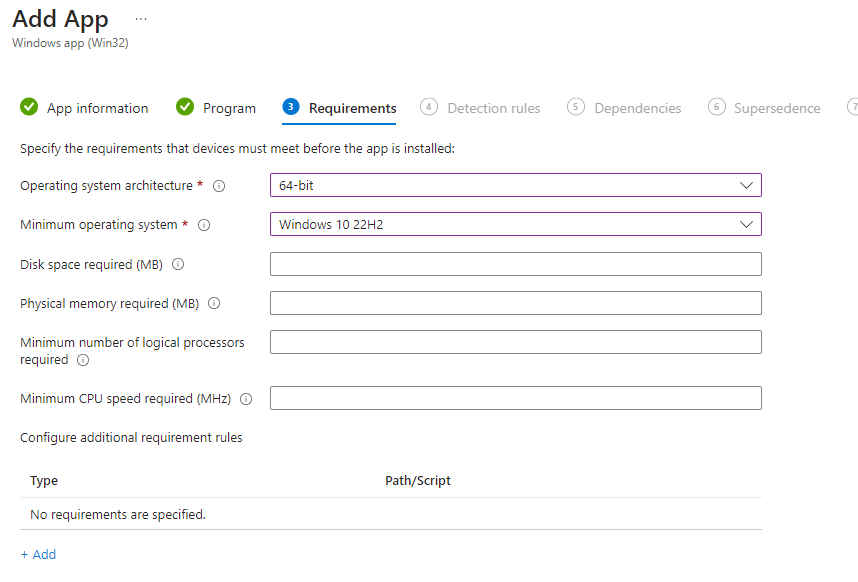Click the + Add requirement rule link
Viewport: 858px width, 582px height.
pyautogui.click(x=38, y=554)
